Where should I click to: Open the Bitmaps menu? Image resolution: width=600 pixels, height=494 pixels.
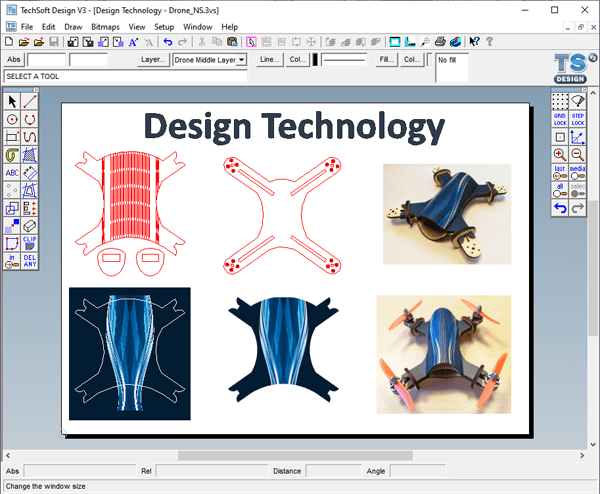105,27
